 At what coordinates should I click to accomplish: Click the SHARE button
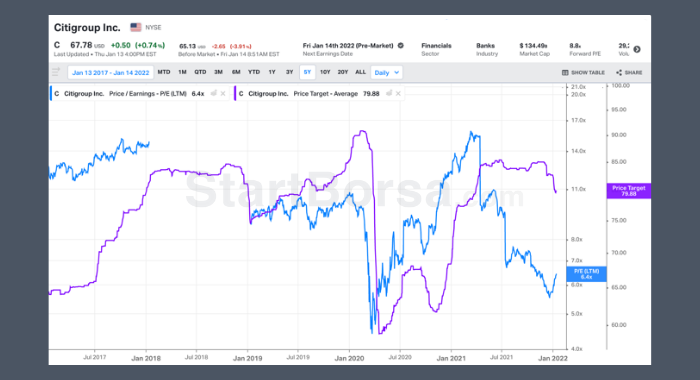[629, 72]
